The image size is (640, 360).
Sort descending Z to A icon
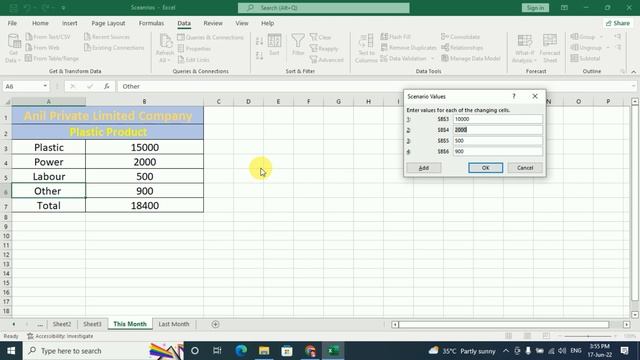(x=260, y=56)
